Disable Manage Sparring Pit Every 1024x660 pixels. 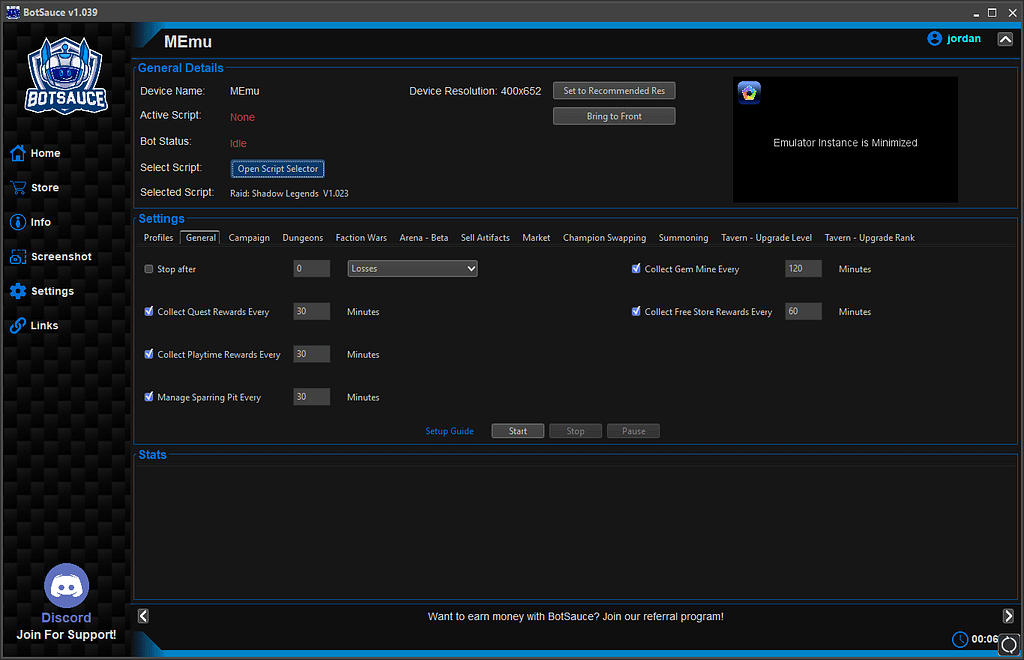148,396
